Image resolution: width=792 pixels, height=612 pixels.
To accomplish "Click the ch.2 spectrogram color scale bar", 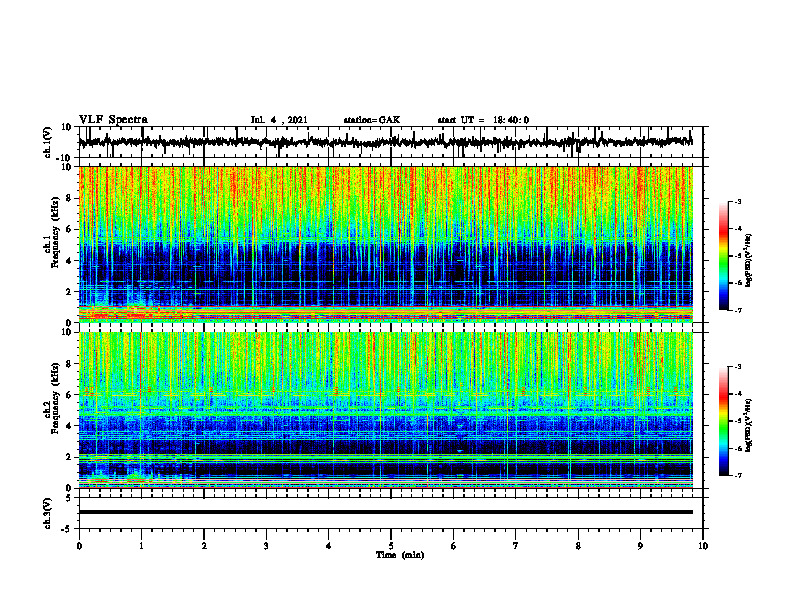I will pyautogui.click(x=724, y=421).
